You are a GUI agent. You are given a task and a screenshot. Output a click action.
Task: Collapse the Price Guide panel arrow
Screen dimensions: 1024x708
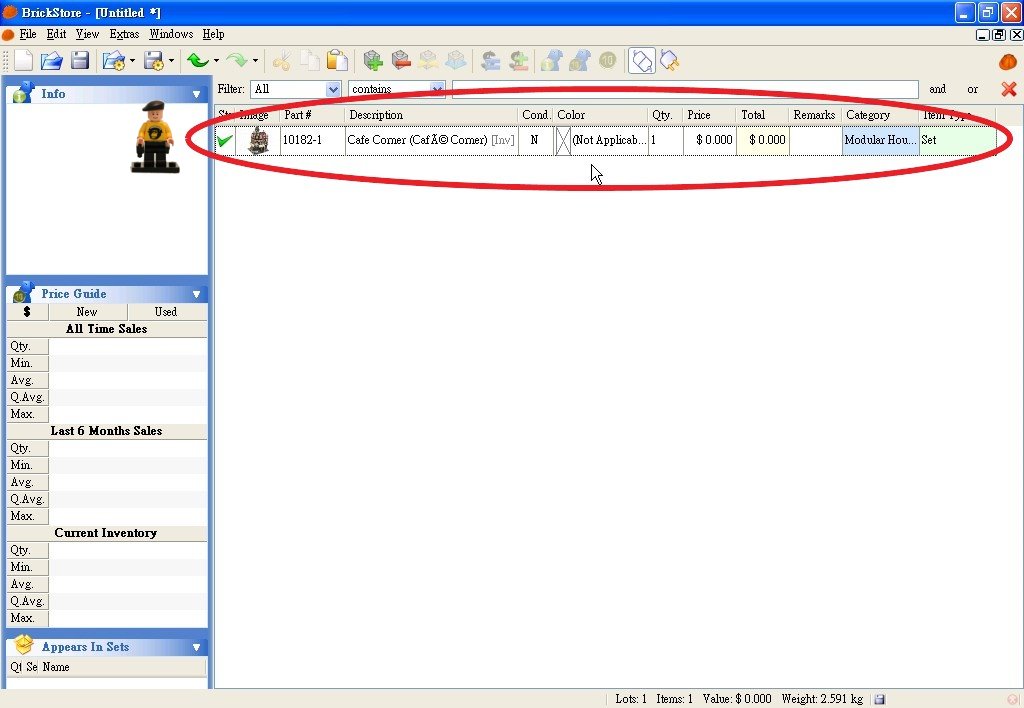click(x=197, y=295)
